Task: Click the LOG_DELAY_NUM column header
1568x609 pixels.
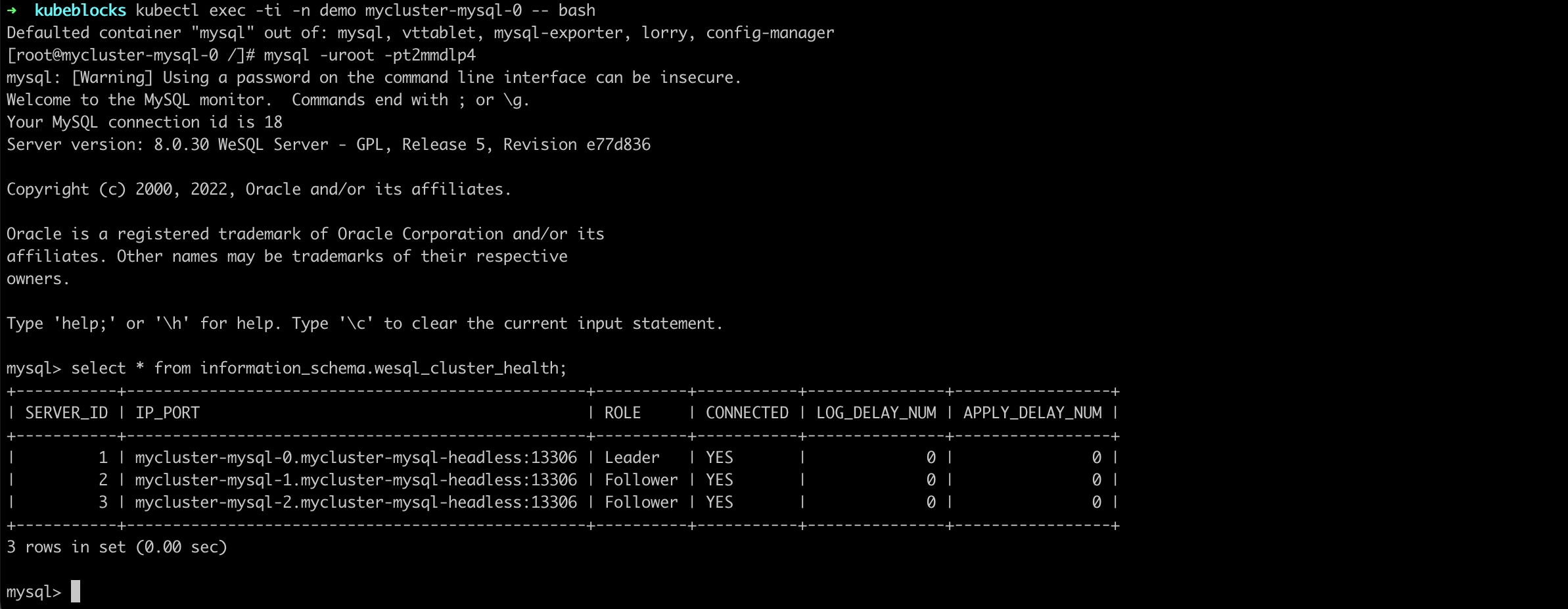Action: 875,413
